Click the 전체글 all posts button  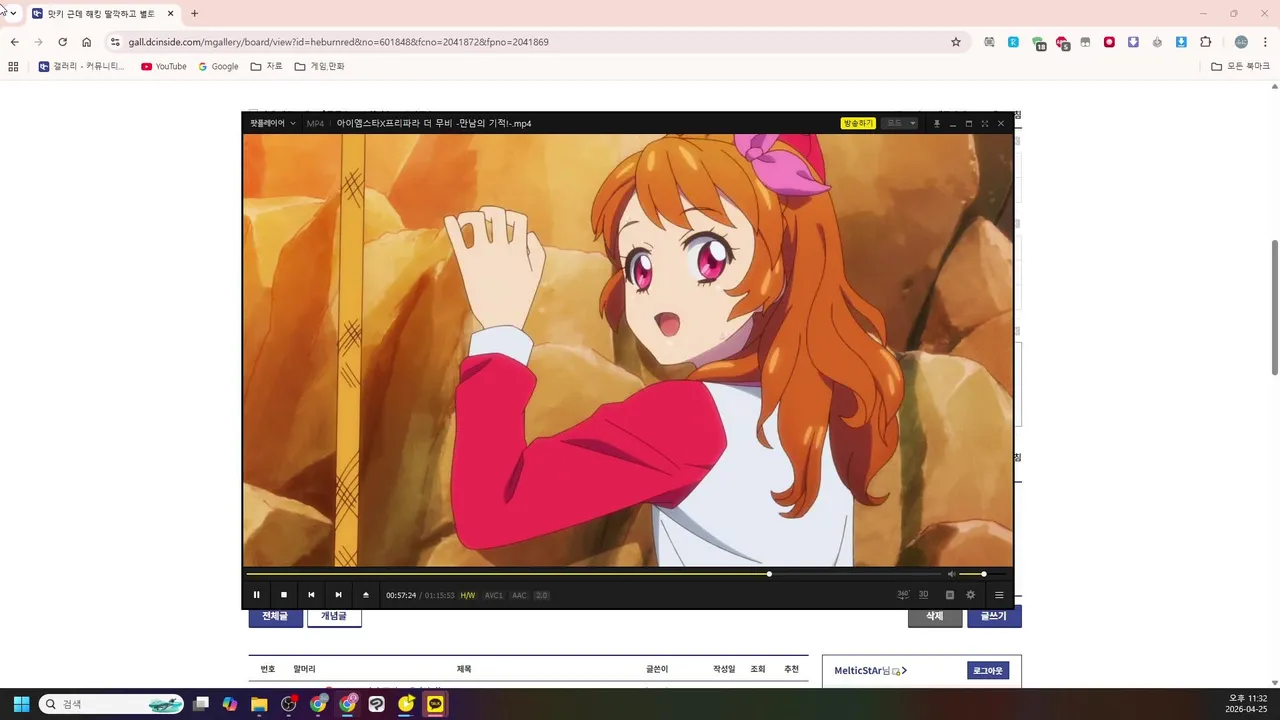pos(275,616)
